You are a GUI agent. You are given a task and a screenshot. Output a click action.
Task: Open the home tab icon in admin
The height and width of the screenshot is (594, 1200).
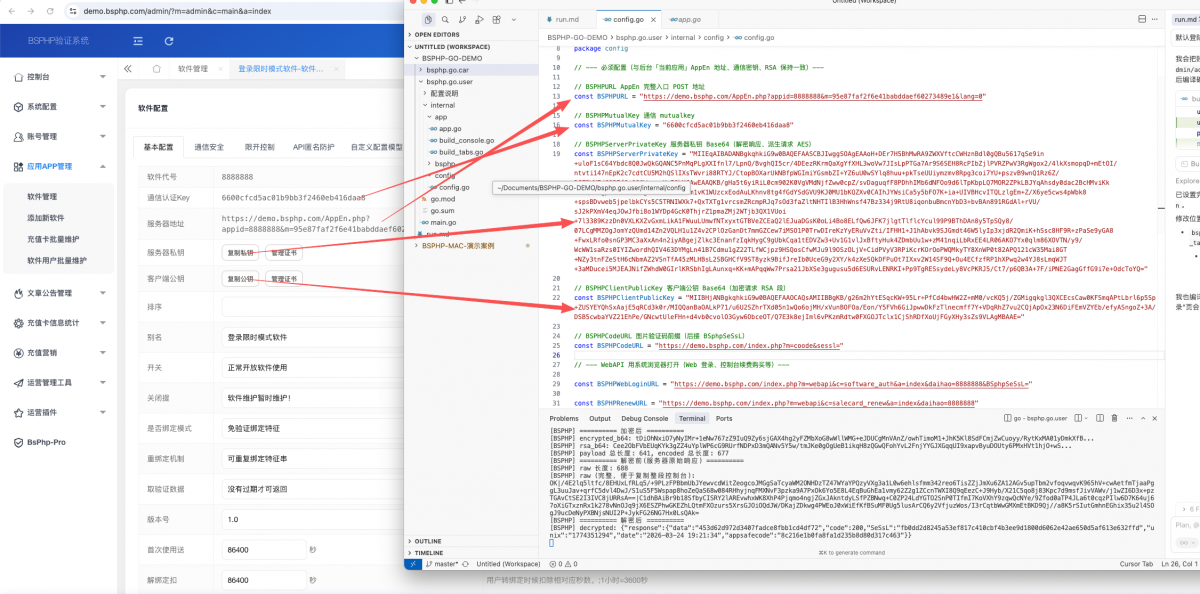[155, 68]
